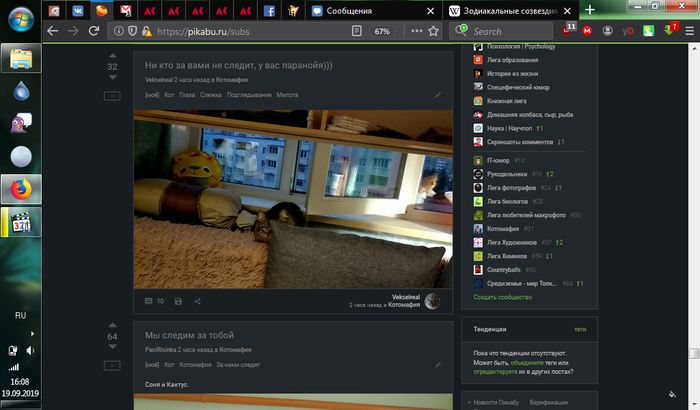Close the Сообщения tab
Viewport: 700px width, 410px height.
coord(430,11)
